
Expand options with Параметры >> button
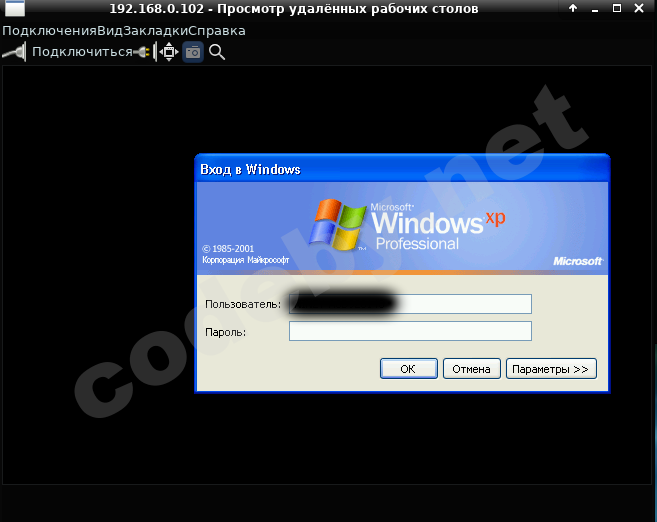point(551,369)
